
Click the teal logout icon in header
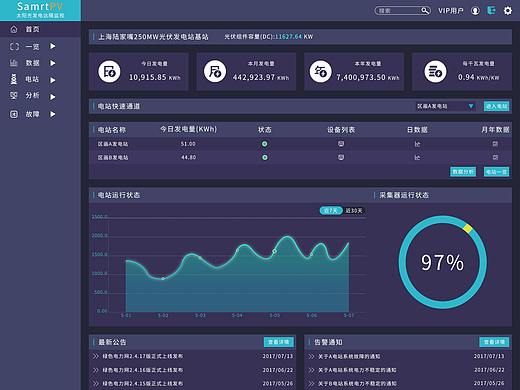[x=491, y=10]
